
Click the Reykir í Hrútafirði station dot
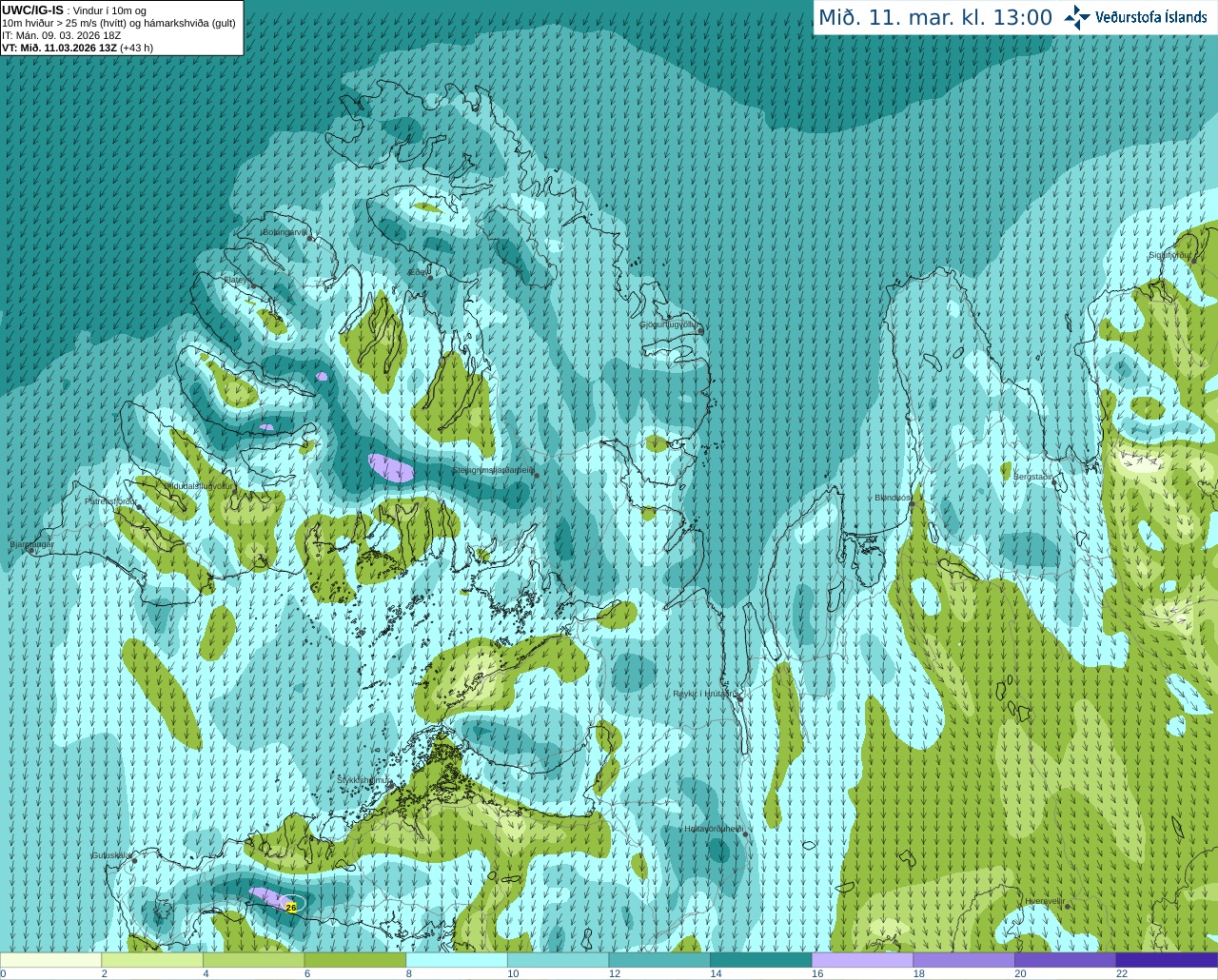[x=738, y=697]
